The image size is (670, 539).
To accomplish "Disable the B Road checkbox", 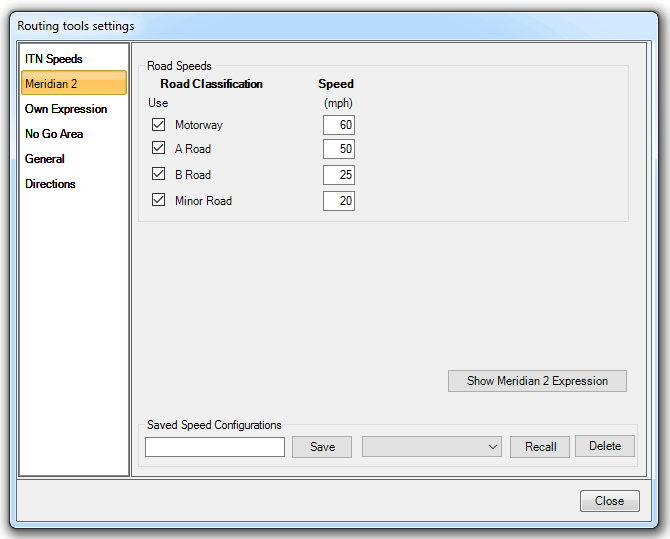I will coord(158,174).
